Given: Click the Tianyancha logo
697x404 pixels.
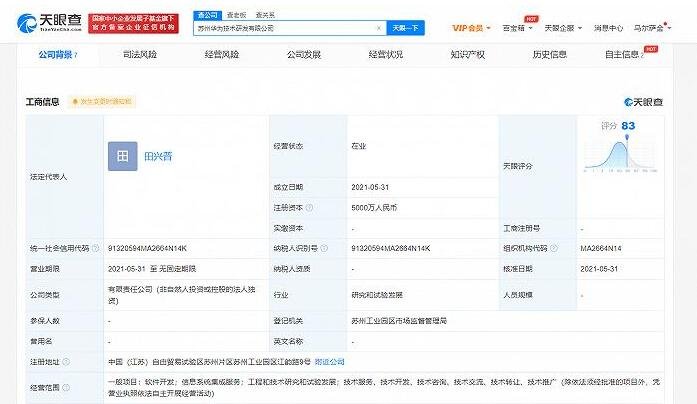Looking at the screenshot, I should [x=49, y=22].
